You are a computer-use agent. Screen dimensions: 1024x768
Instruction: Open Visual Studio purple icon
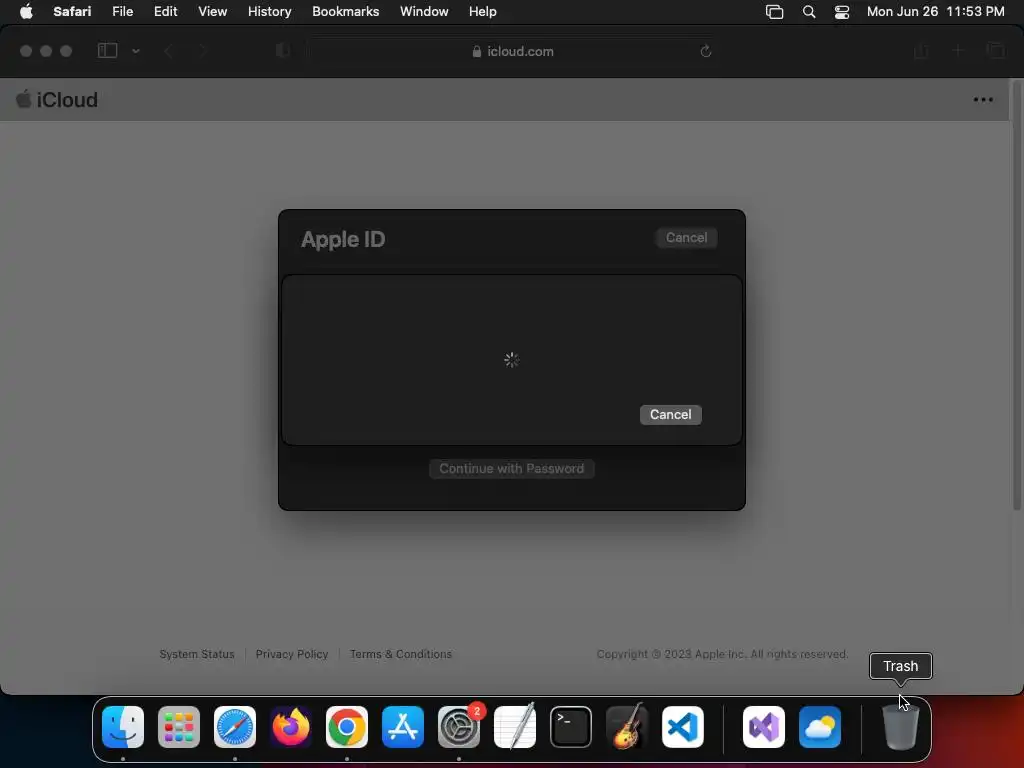coord(764,727)
